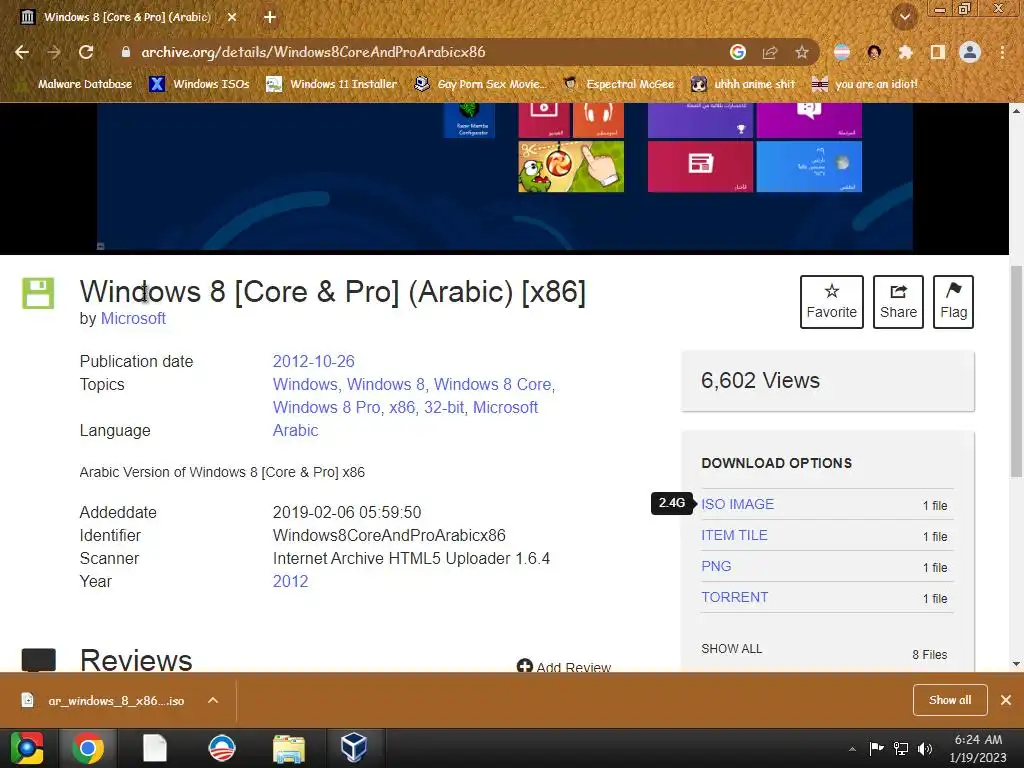1024x768 pixels.
Task: Click the share page icon in address bar
Action: point(770,52)
